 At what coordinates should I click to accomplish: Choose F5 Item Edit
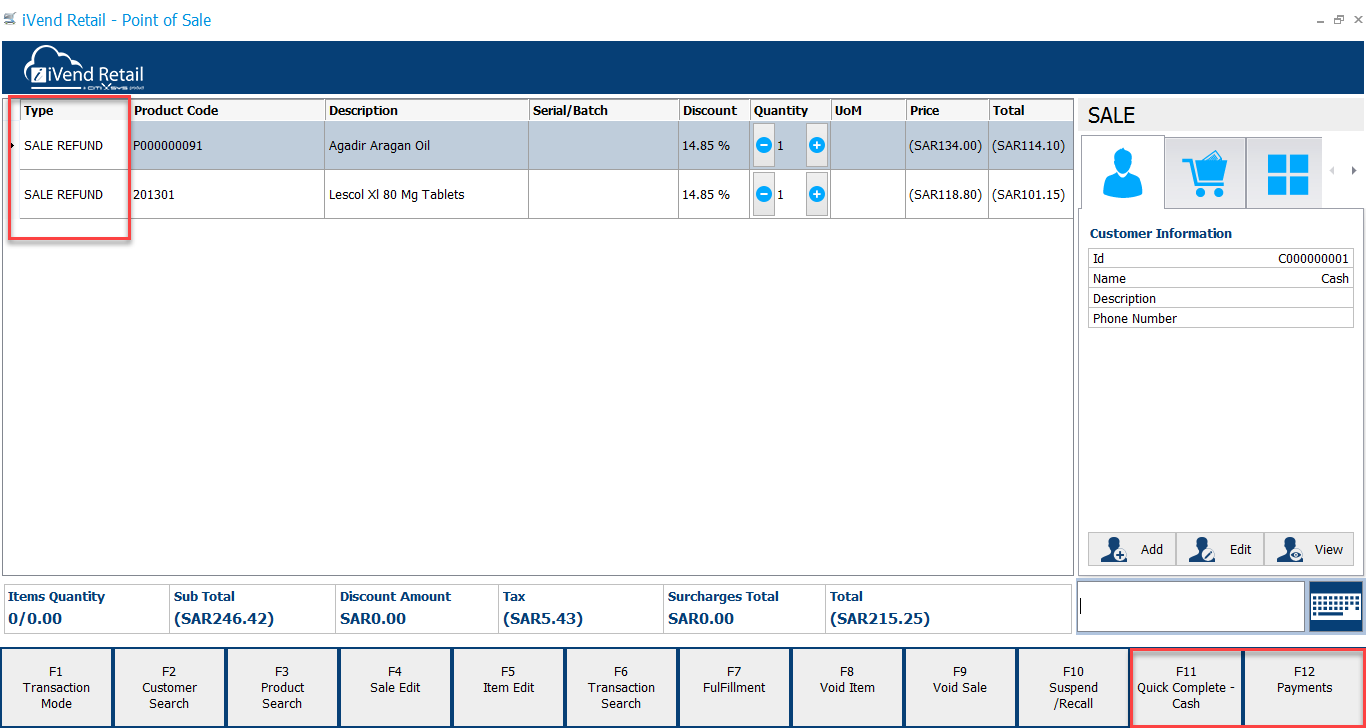coord(509,687)
